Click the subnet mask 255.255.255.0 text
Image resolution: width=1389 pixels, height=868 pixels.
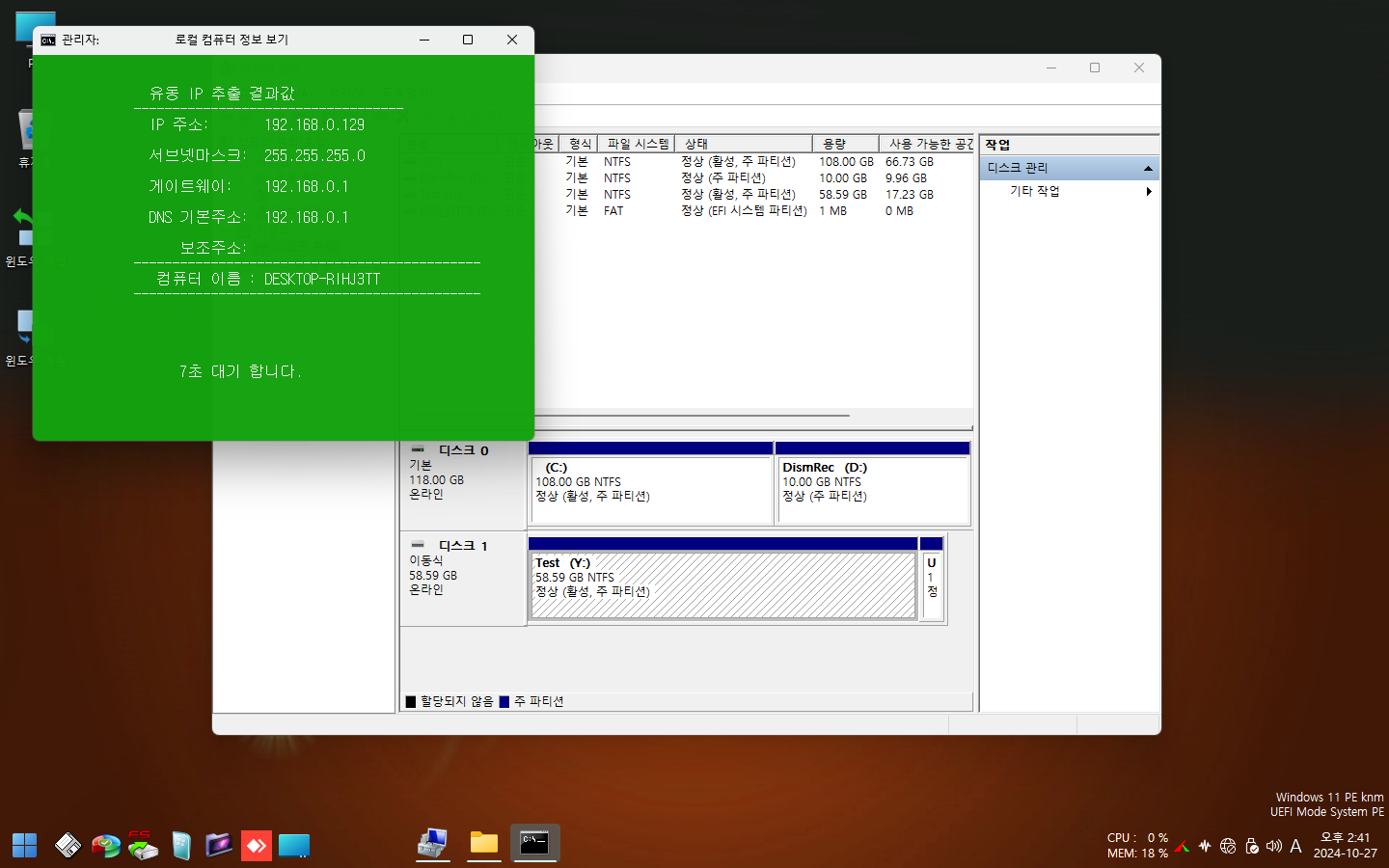click(314, 155)
